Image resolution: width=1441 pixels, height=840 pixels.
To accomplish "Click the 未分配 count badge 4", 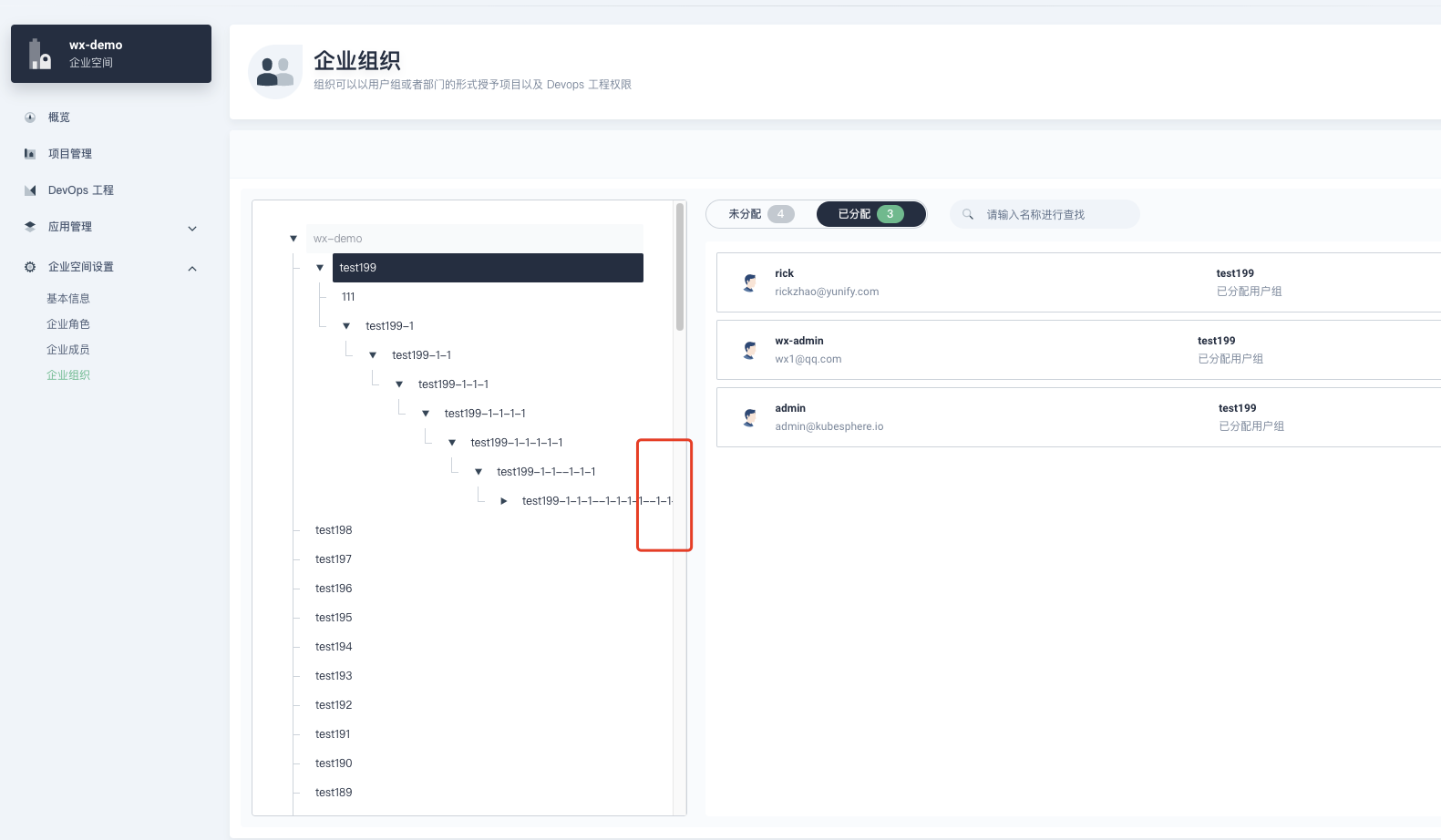I will [x=781, y=214].
